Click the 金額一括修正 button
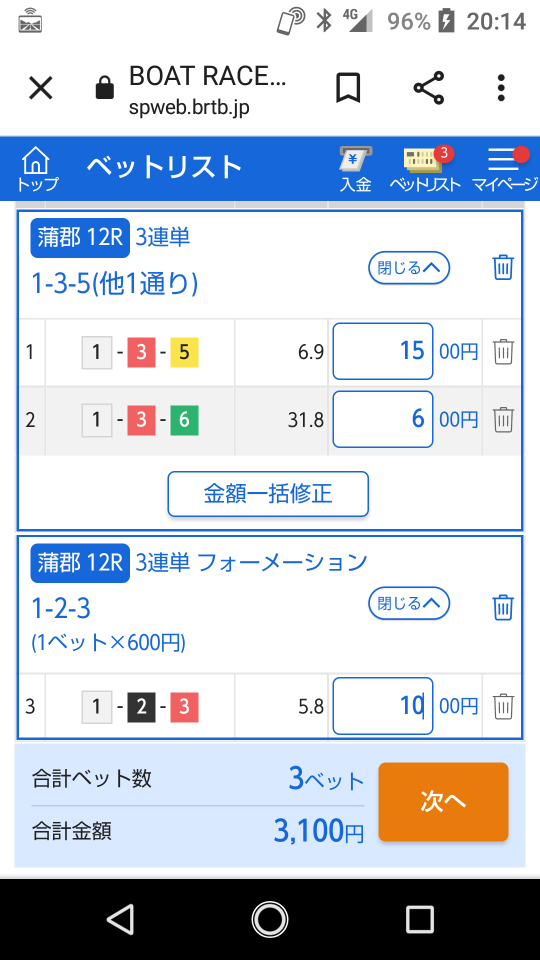 coord(268,493)
